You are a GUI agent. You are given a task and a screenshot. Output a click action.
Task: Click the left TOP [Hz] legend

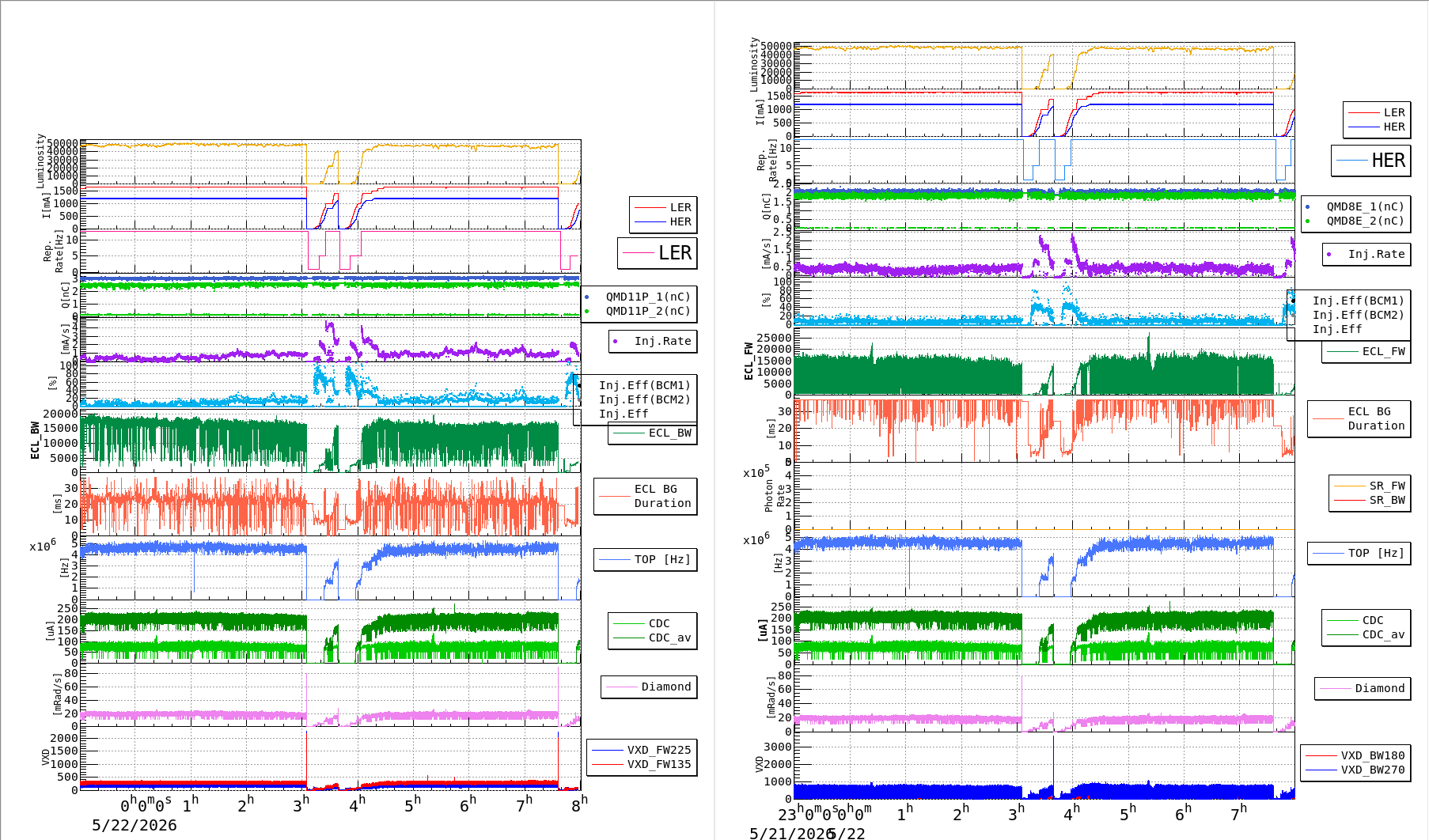646,559
